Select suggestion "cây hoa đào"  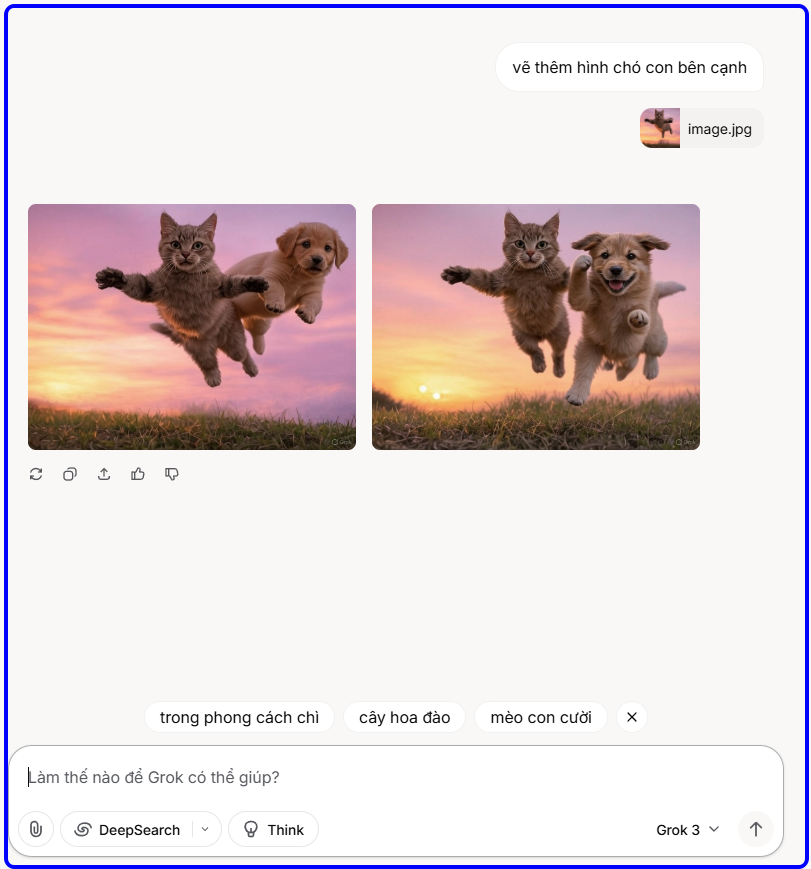[405, 717]
